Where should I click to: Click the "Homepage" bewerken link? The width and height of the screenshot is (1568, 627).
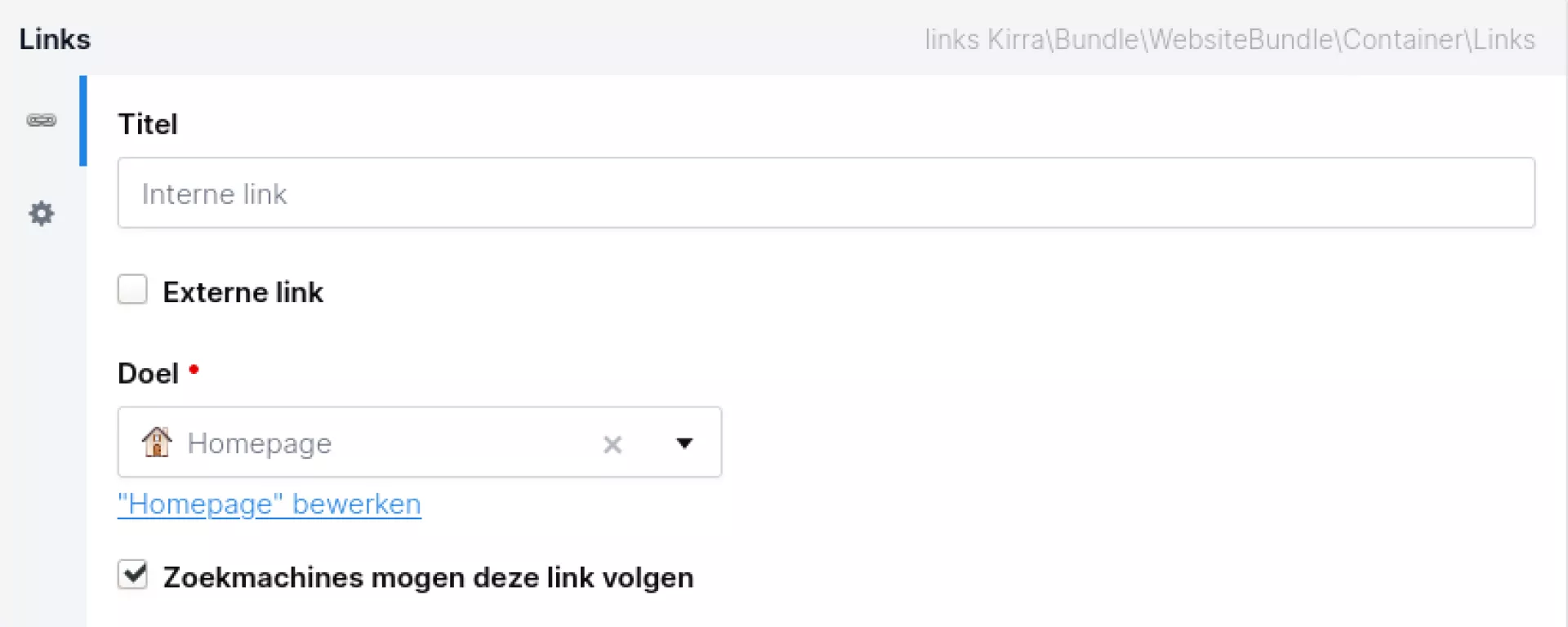(269, 505)
